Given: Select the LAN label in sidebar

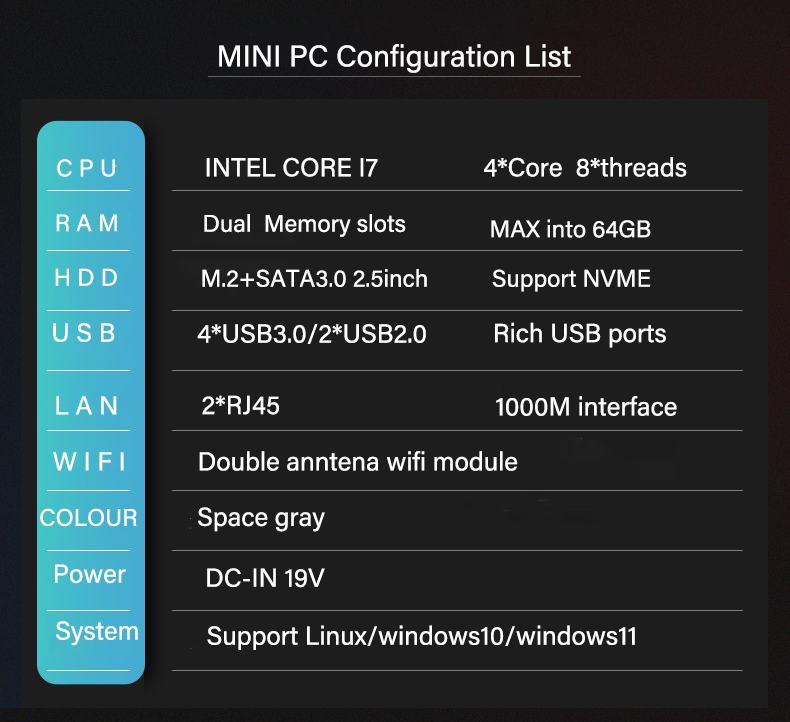Looking at the screenshot, I should pos(87,405).
